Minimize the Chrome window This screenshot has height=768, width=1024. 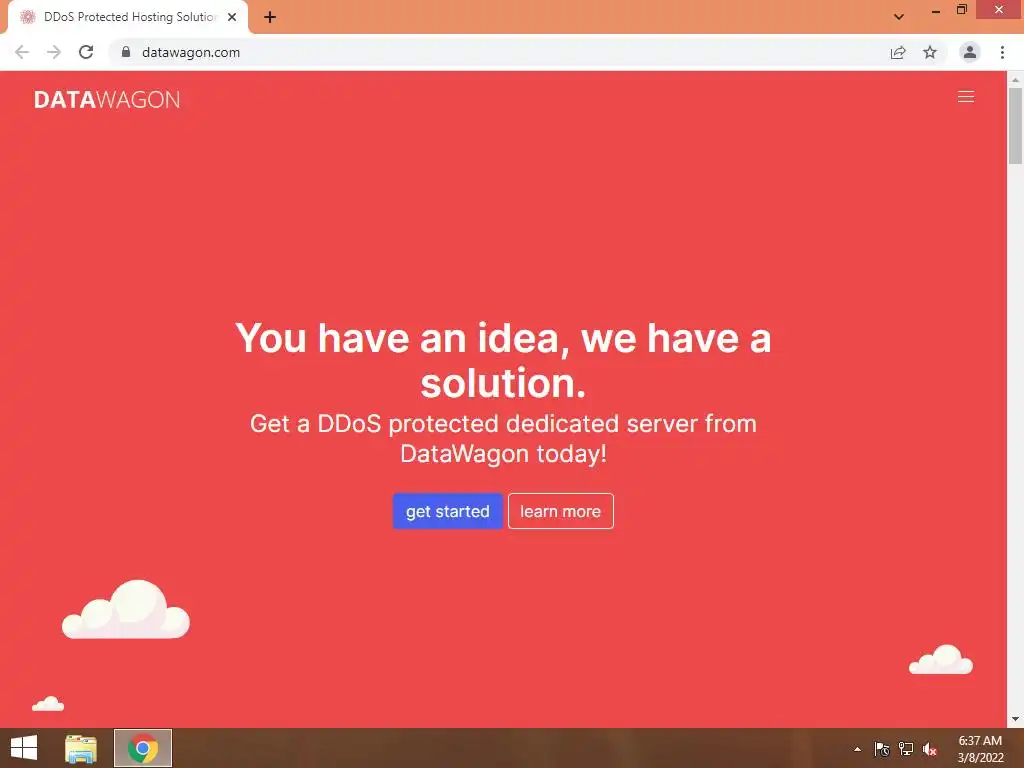pos(935,10)
